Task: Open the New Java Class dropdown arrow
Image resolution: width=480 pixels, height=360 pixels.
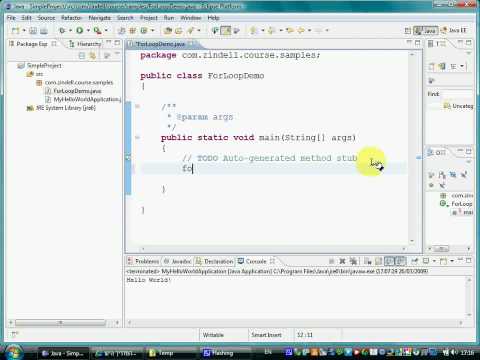Action: tap(153, 30)
